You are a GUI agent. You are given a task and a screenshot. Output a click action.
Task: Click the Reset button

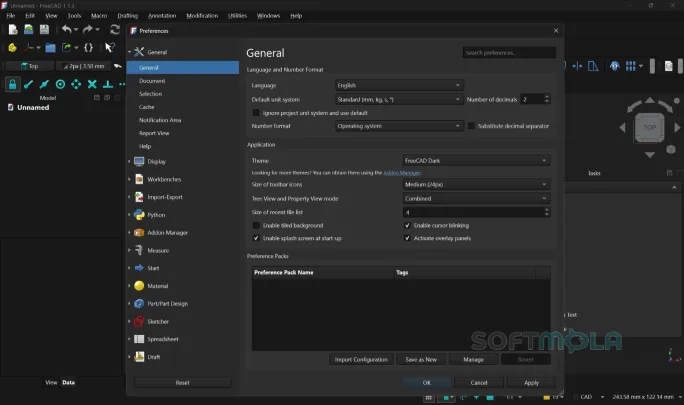[x=182, y=383]
